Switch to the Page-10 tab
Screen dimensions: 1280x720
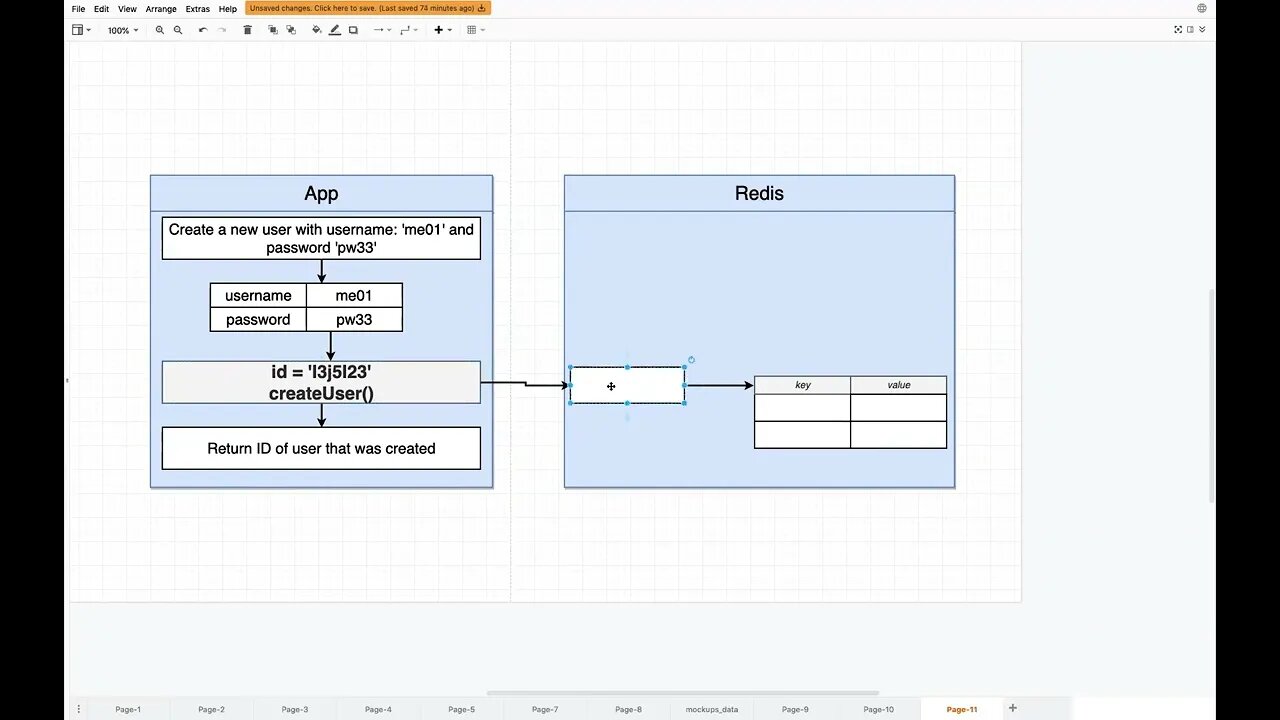(x=878, y=709)
